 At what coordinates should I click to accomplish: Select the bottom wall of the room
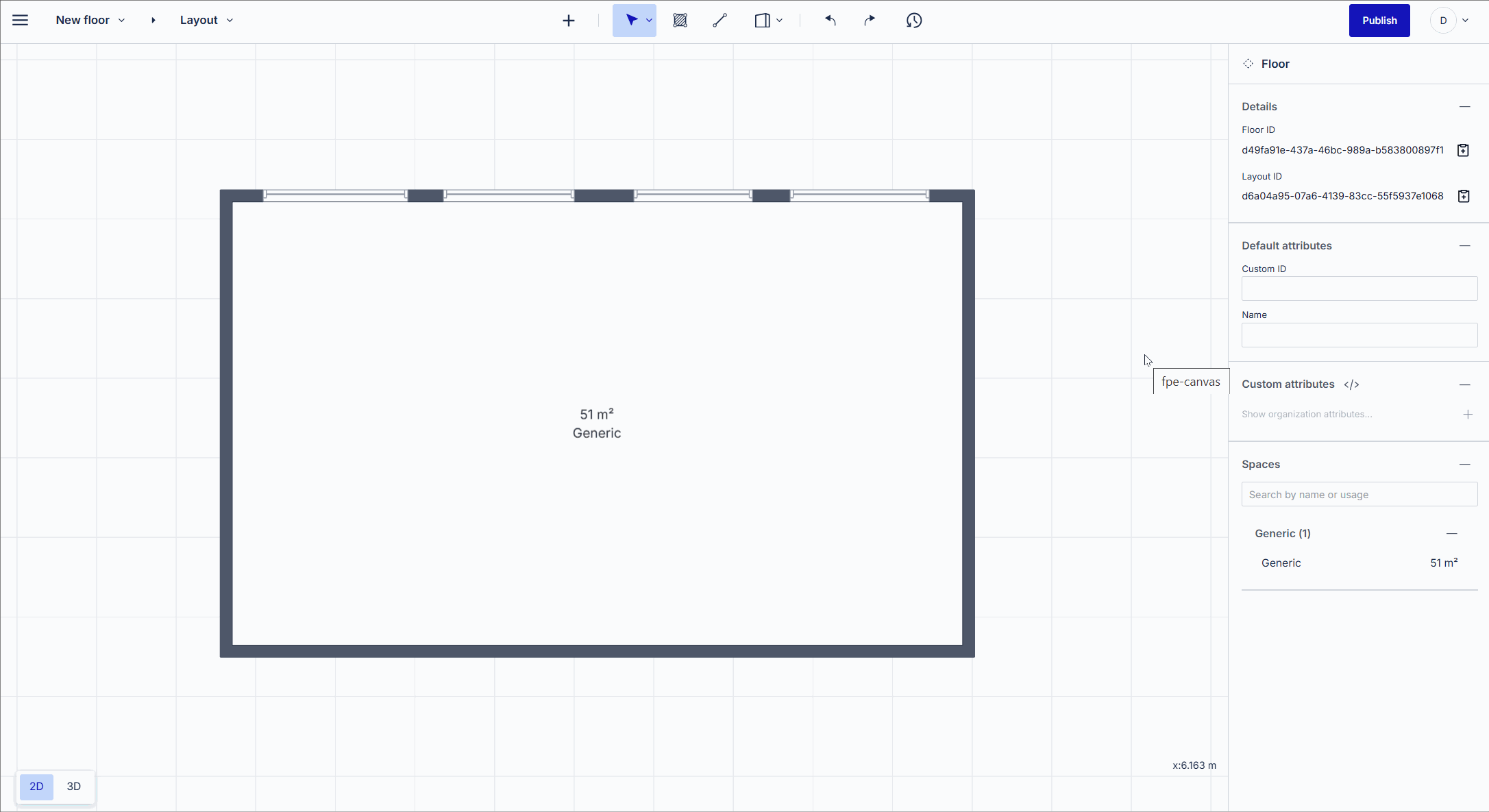(597, 651)
